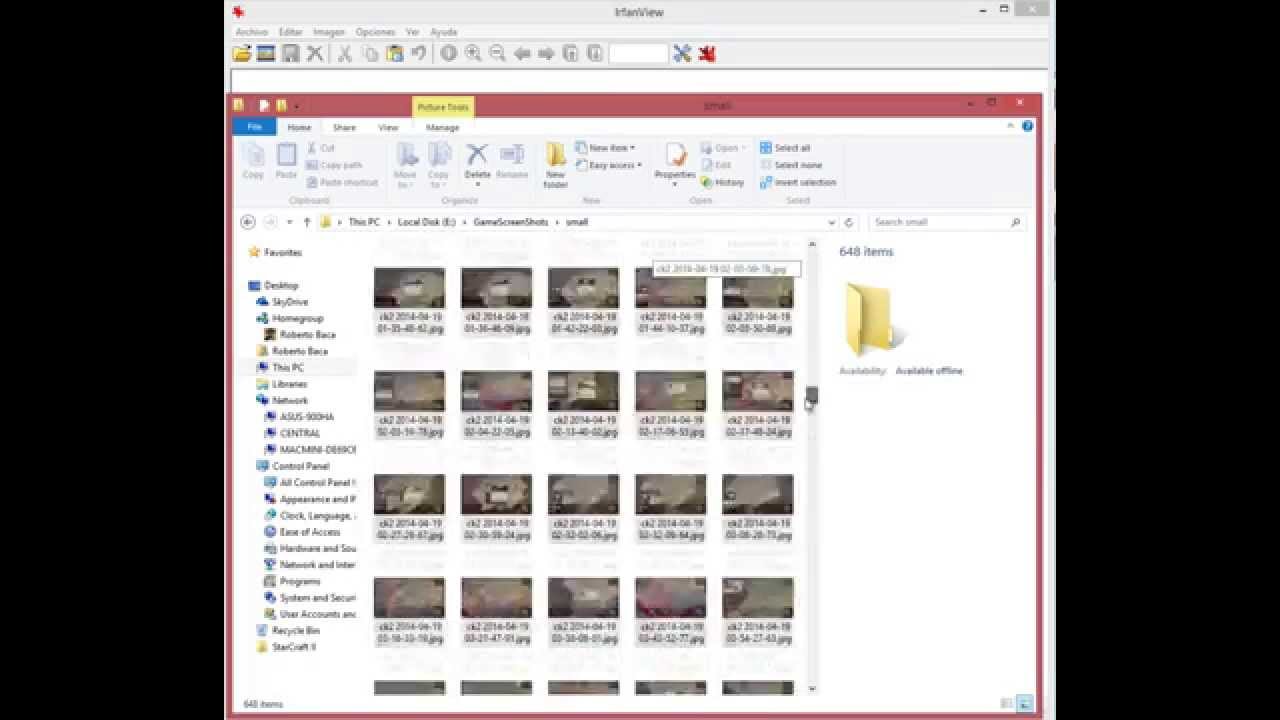Refresh the small folder view
1280x720 pixels.
pos(849,222)
